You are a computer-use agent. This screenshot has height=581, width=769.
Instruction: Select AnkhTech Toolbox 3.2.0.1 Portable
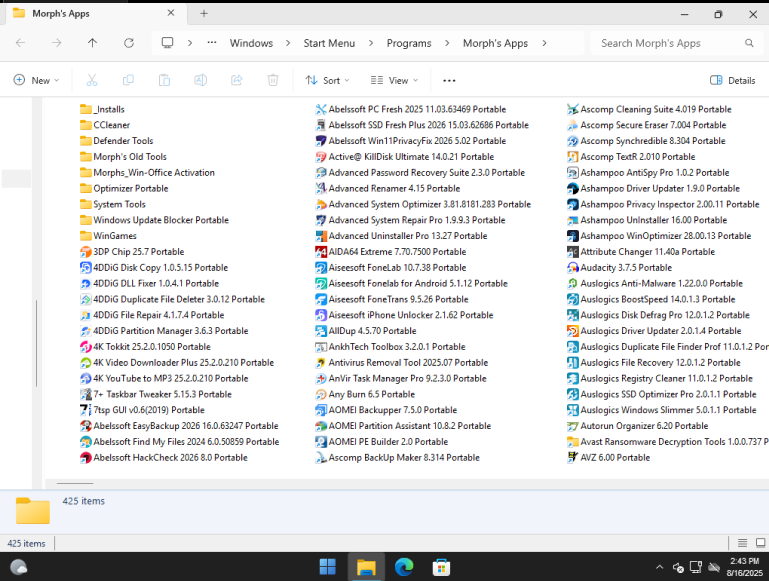390,347
